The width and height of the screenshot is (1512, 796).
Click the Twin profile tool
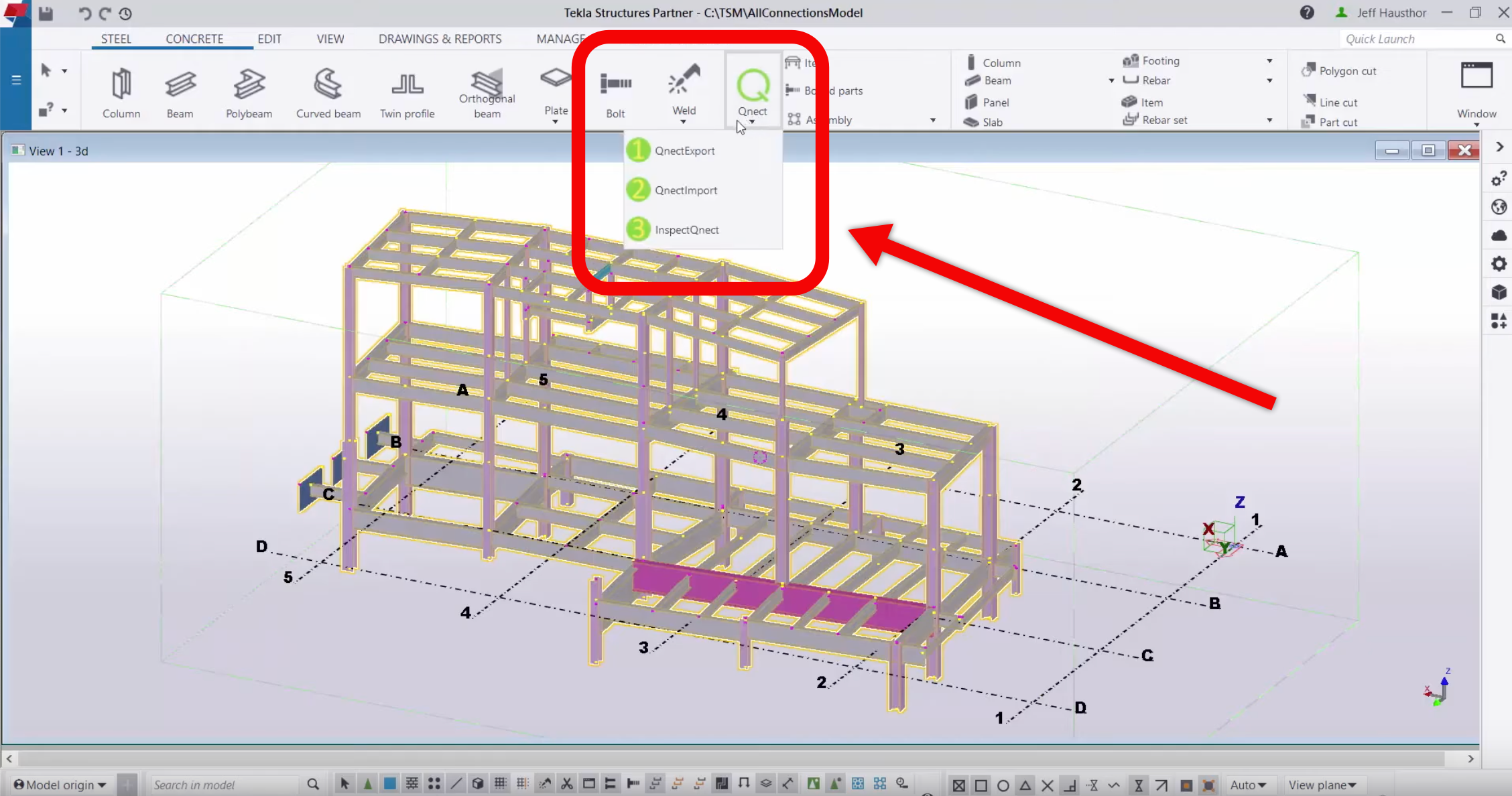tap(407, 92)
